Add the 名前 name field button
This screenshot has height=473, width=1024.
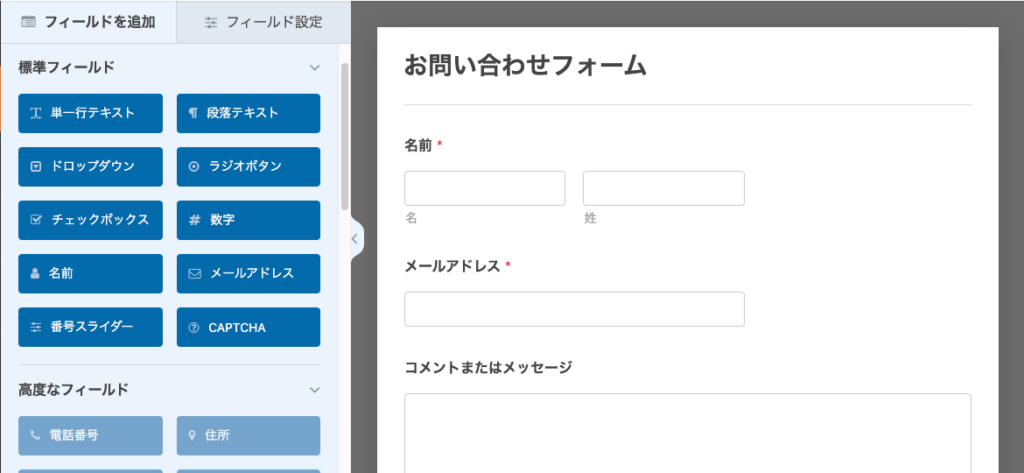[x=90, y=273]
